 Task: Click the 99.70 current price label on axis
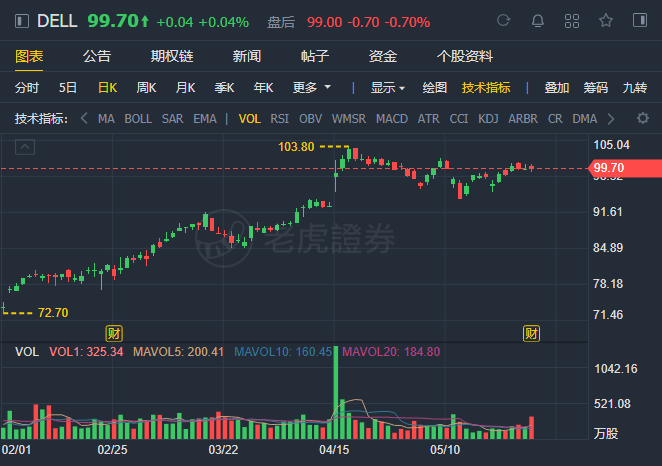click(625, 168)
